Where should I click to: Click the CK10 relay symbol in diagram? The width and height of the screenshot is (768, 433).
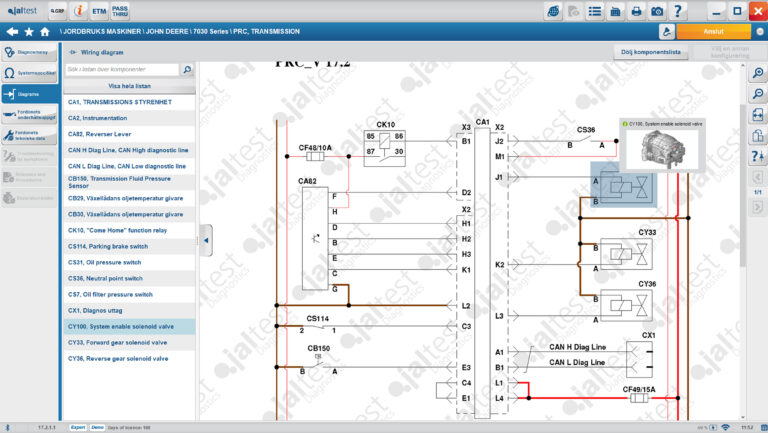[x=385, y=148]
